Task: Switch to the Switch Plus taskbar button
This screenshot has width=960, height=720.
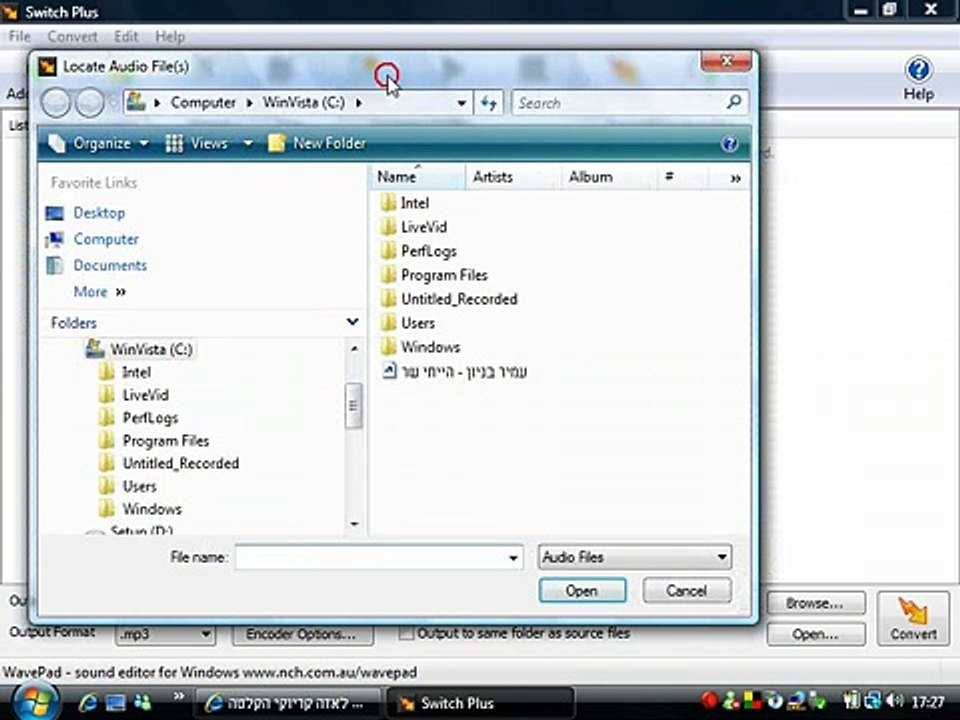Action: click(481, 702)
